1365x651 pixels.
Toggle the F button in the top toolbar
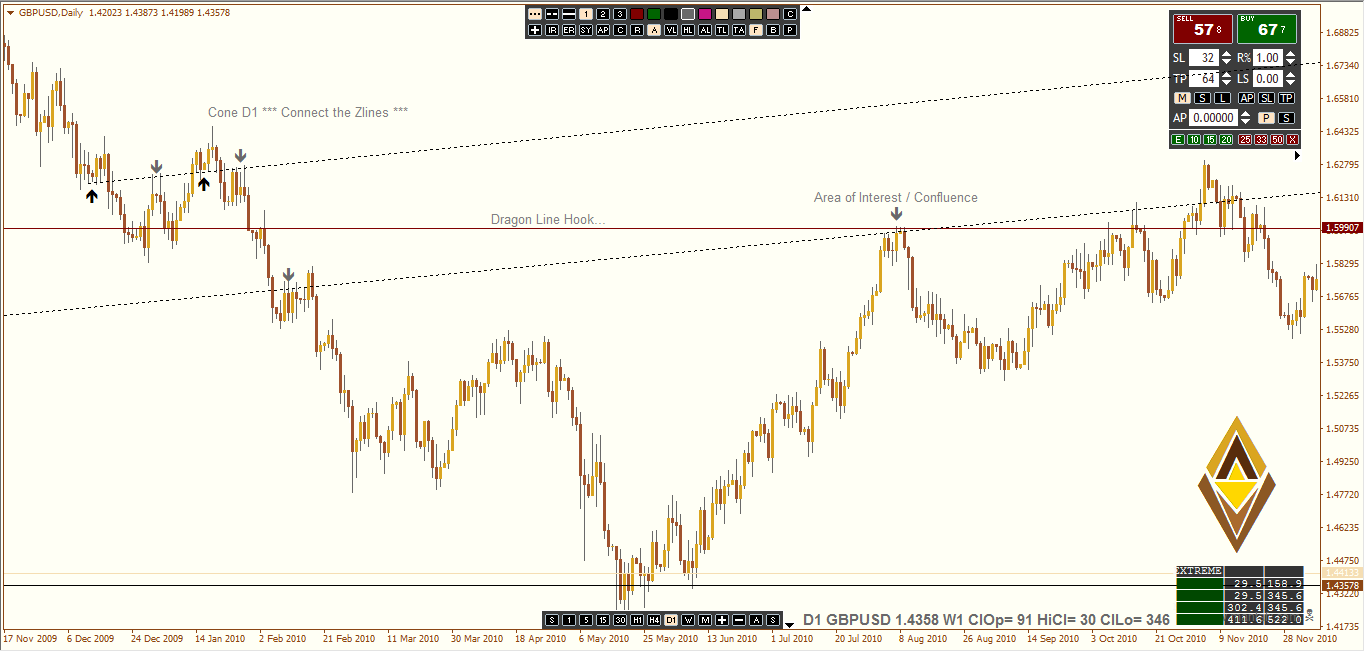[x=756, y=29]
